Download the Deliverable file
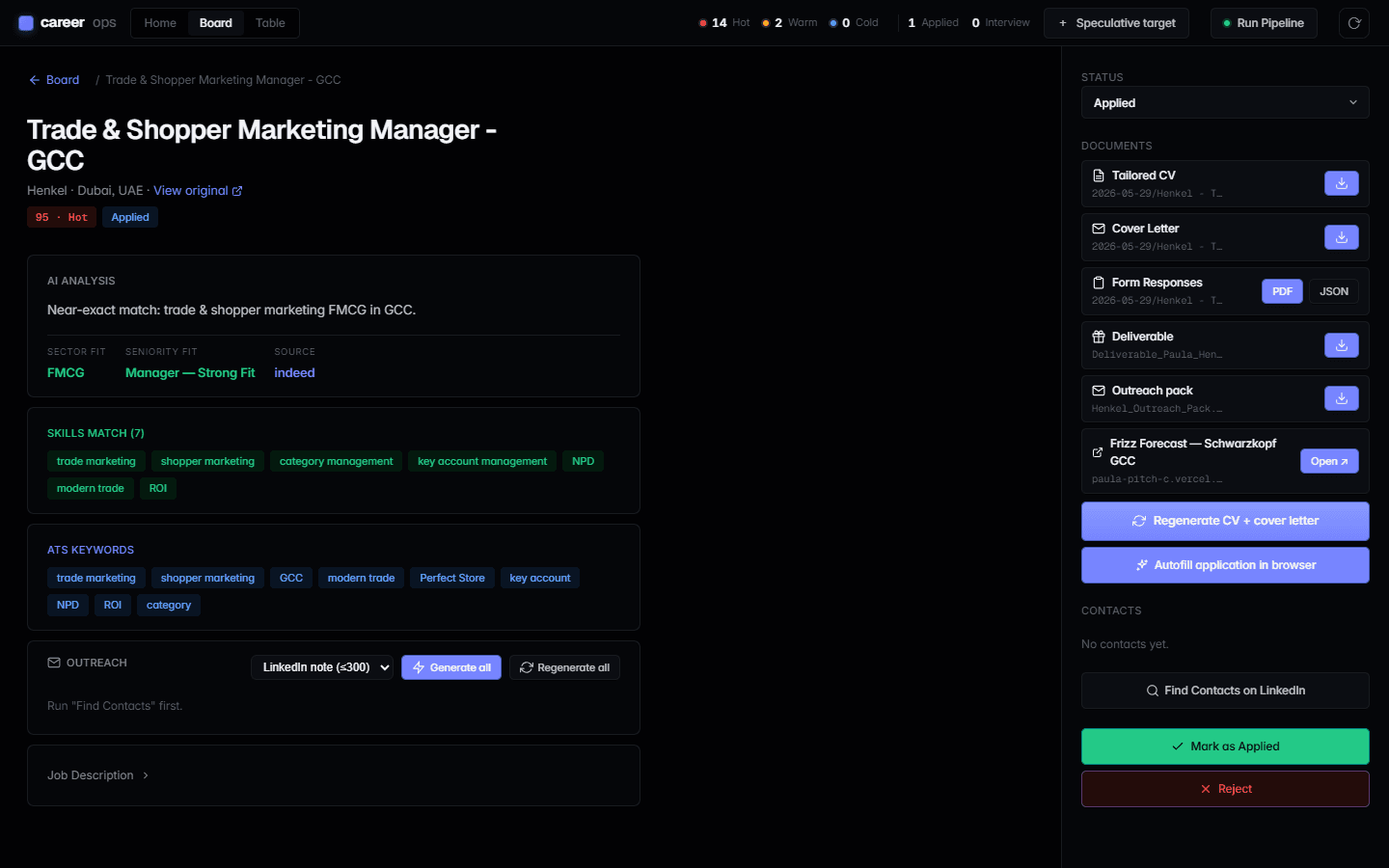 pos(1341,345)
